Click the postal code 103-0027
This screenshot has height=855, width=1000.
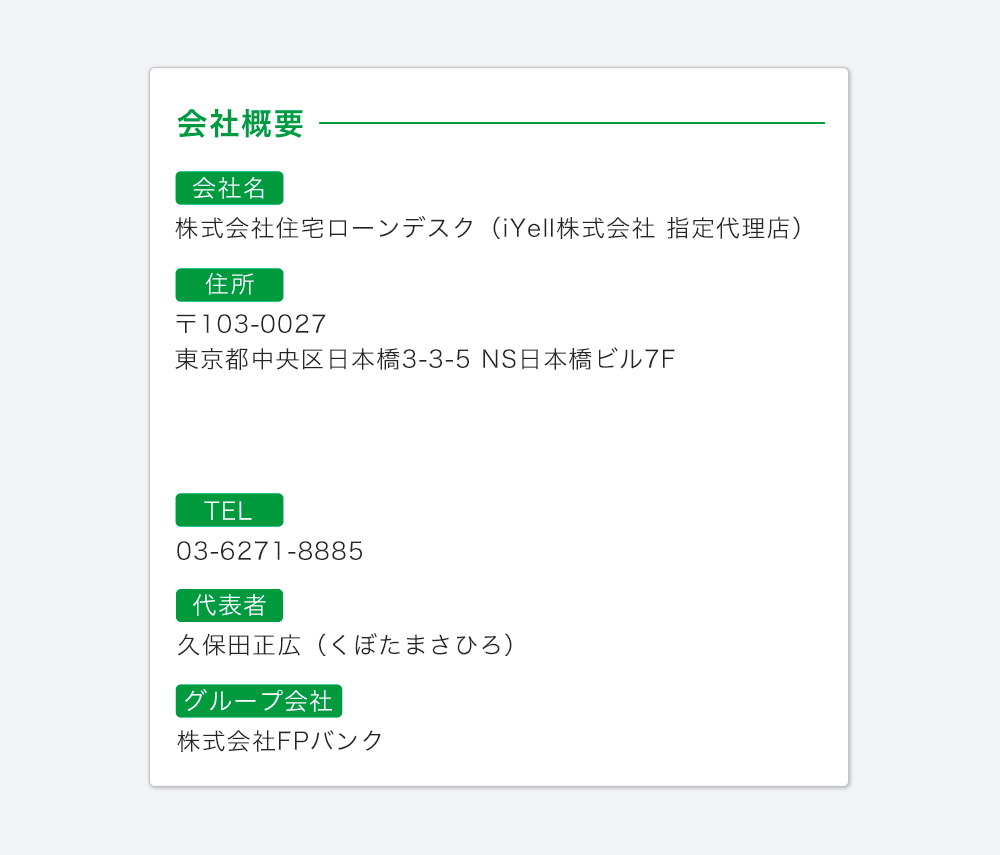pos(264,324)
